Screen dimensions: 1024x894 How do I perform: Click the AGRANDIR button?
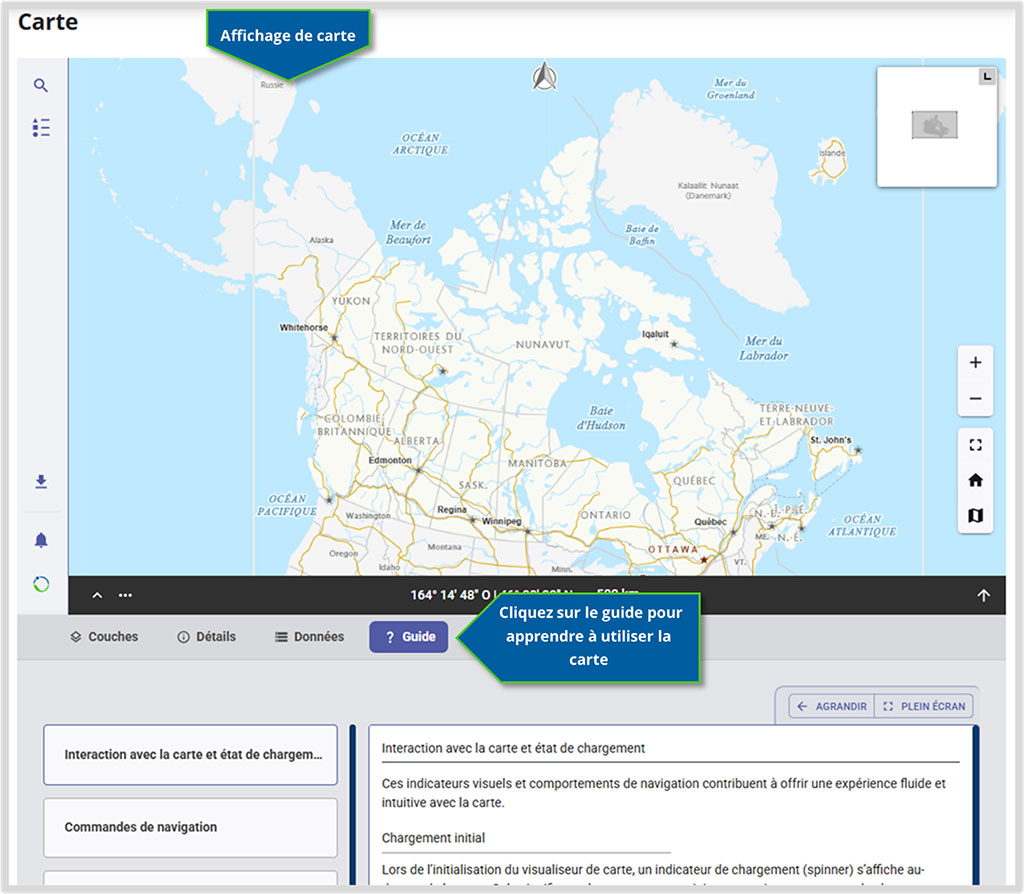pyautogui.click(x=831, y=706)
